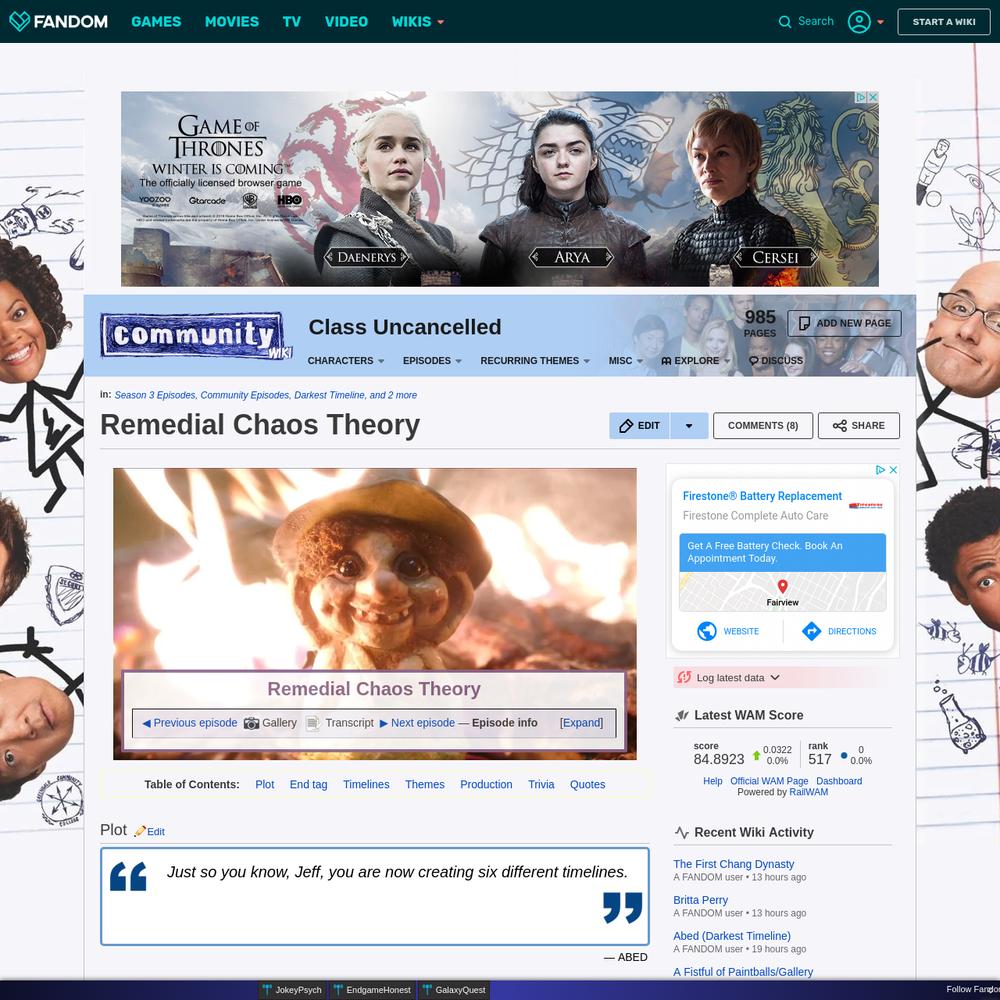The height and width of the screenshot is (1000, 1000).
Task: Expand the Log latest data dropdown
Action: coord(775,677)
